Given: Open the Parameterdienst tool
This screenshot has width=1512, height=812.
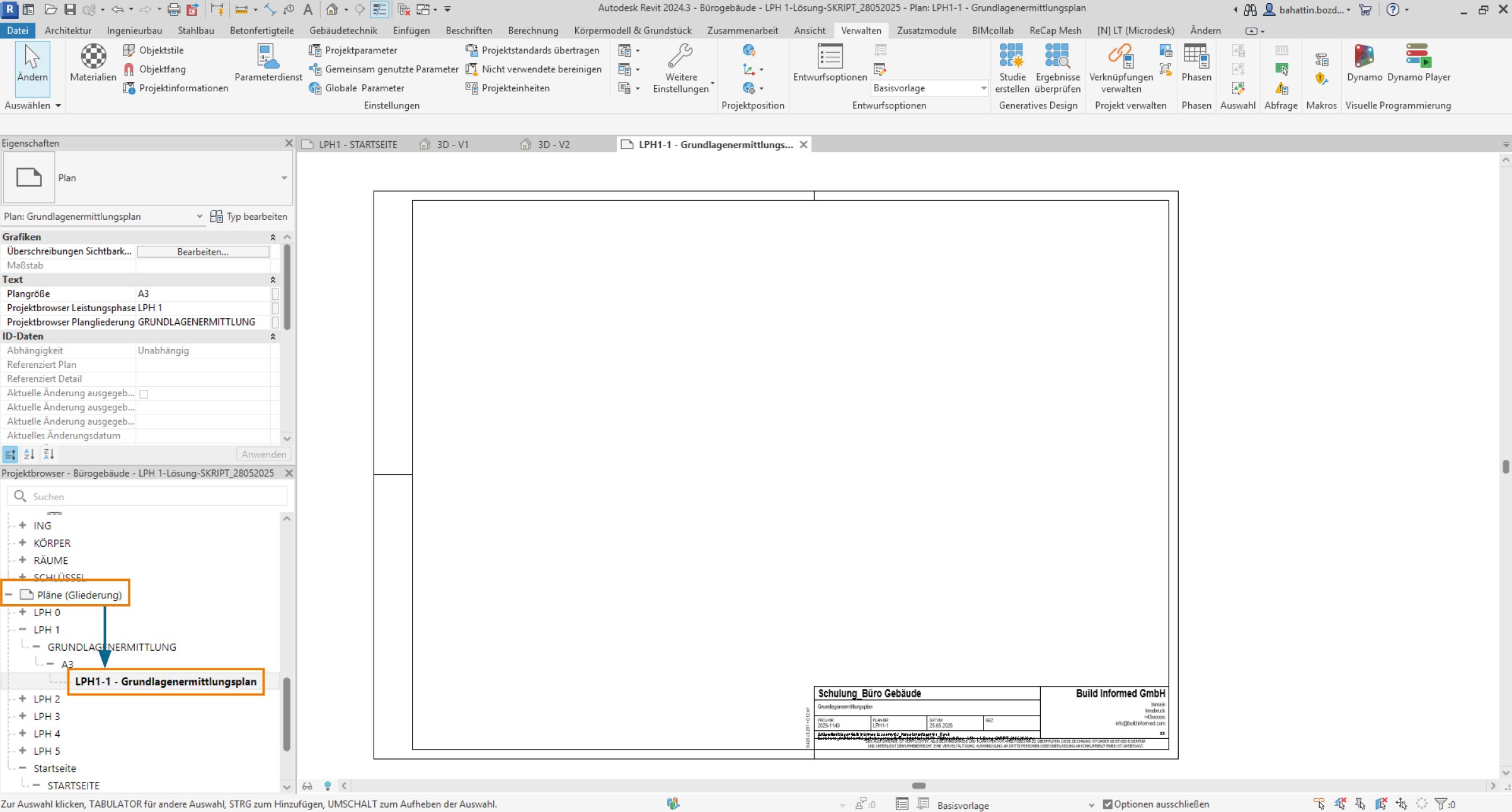Looking at the screenshot, I should (x=268, y=63).
